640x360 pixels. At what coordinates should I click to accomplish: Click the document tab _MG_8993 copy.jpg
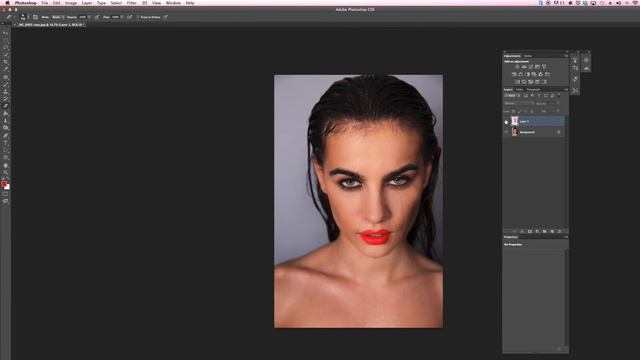click(50, 25)
